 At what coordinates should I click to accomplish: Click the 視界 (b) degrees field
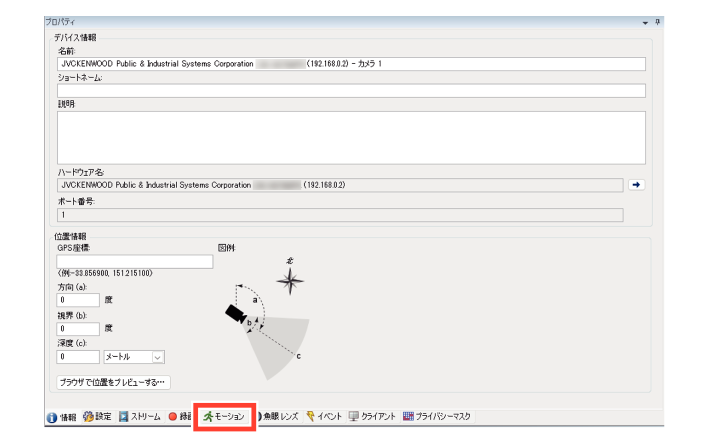tap(78, 328)
